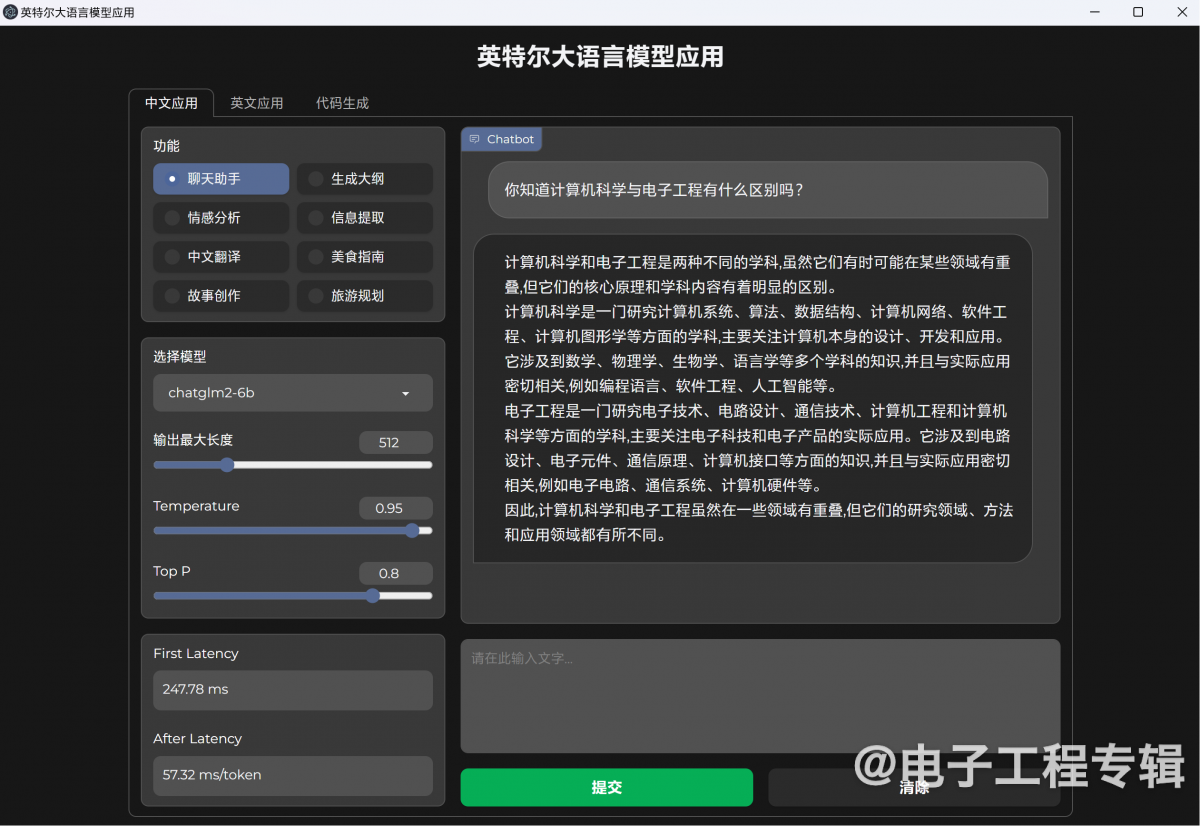Click the Chatbot speech bubble icon
Image resolution: width=1200 pixels, height=826 pixels.
pyautogui.click(x=474, y=139)
